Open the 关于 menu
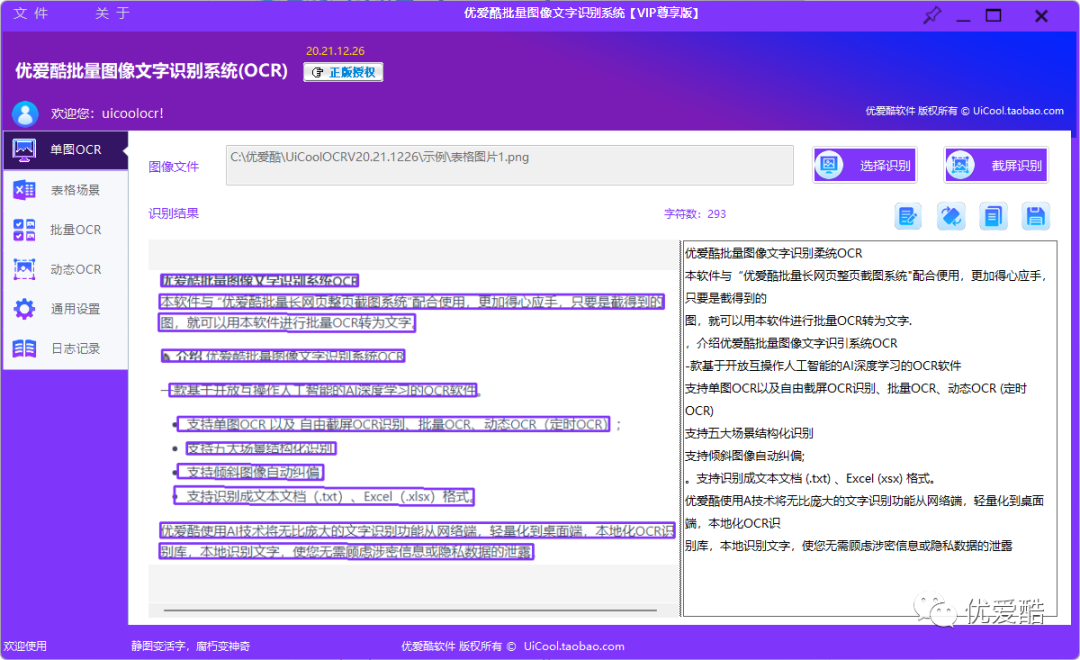 (x=112, y=13)
